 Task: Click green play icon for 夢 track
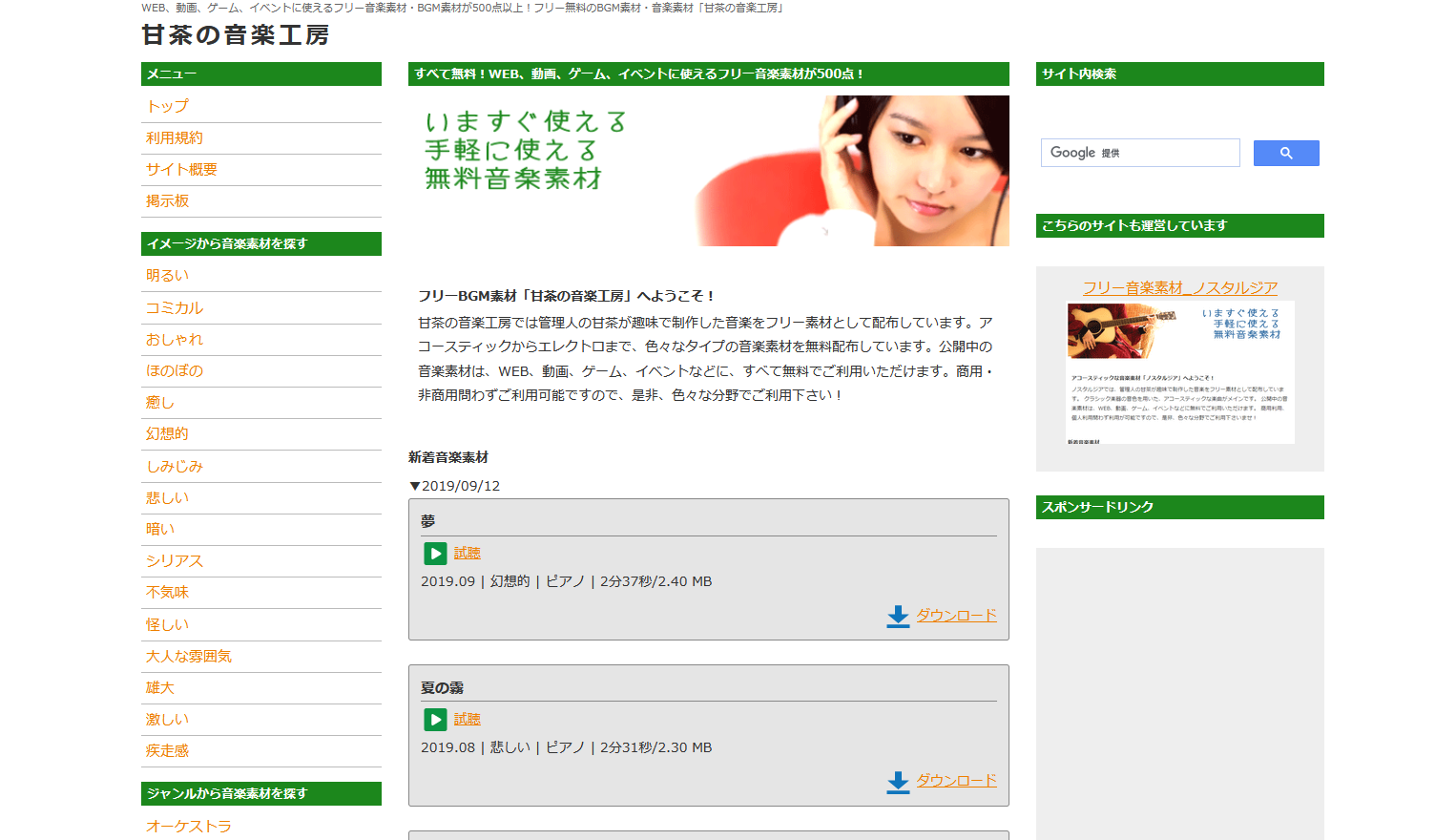click(x=435, y=554)
